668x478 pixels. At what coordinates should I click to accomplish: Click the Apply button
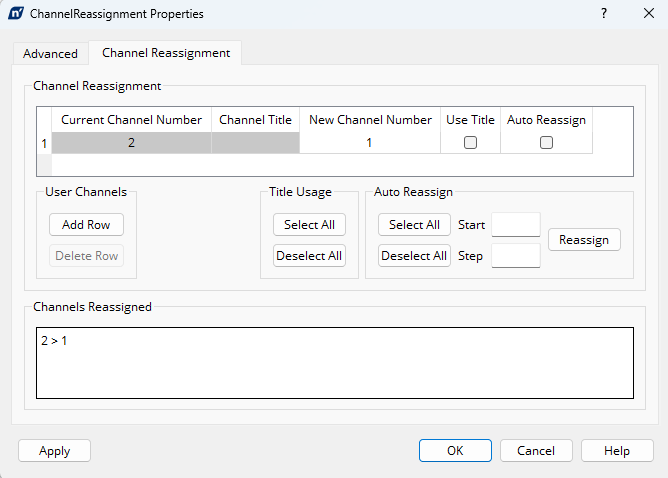click(54, 451)
